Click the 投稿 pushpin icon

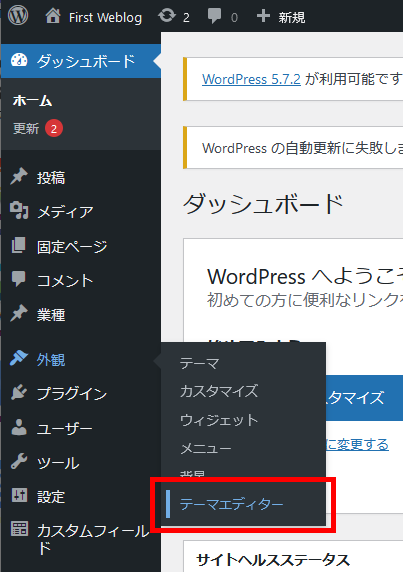(x=19, y=177)
